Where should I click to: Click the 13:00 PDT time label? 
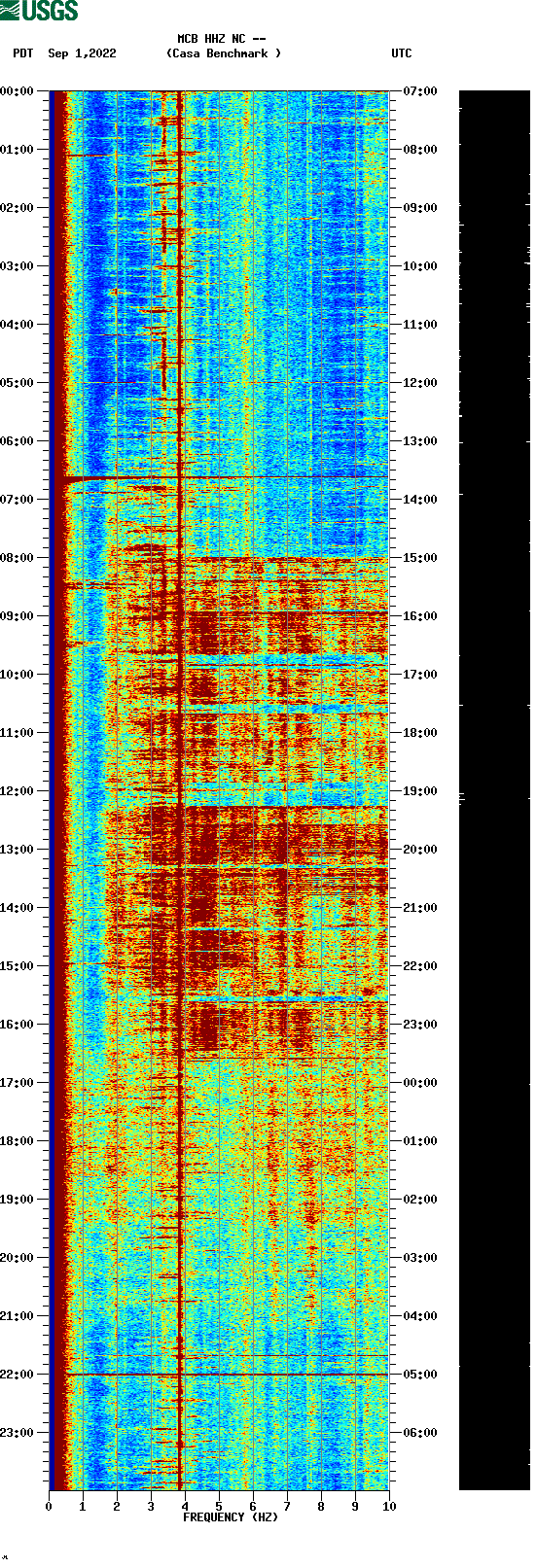tap(18, 850)
